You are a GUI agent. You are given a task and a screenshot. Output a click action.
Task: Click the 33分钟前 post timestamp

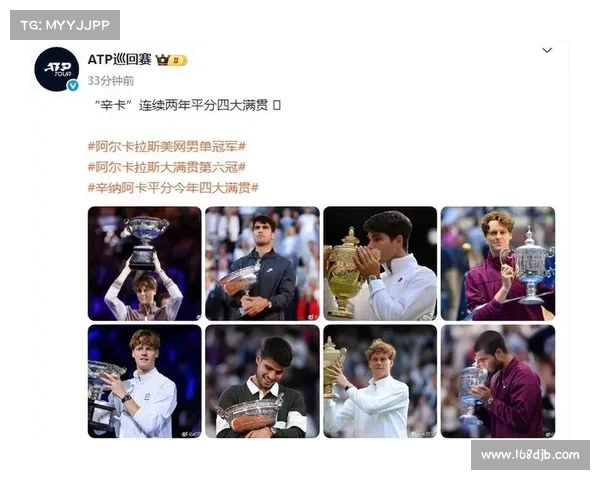[x=111, y=81]
